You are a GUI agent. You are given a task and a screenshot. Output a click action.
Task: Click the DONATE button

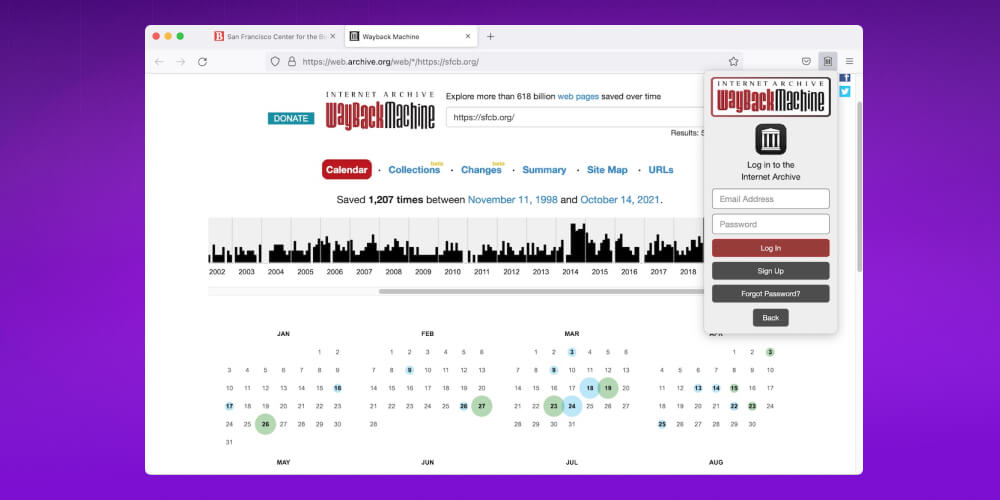[x=291, y=118]
